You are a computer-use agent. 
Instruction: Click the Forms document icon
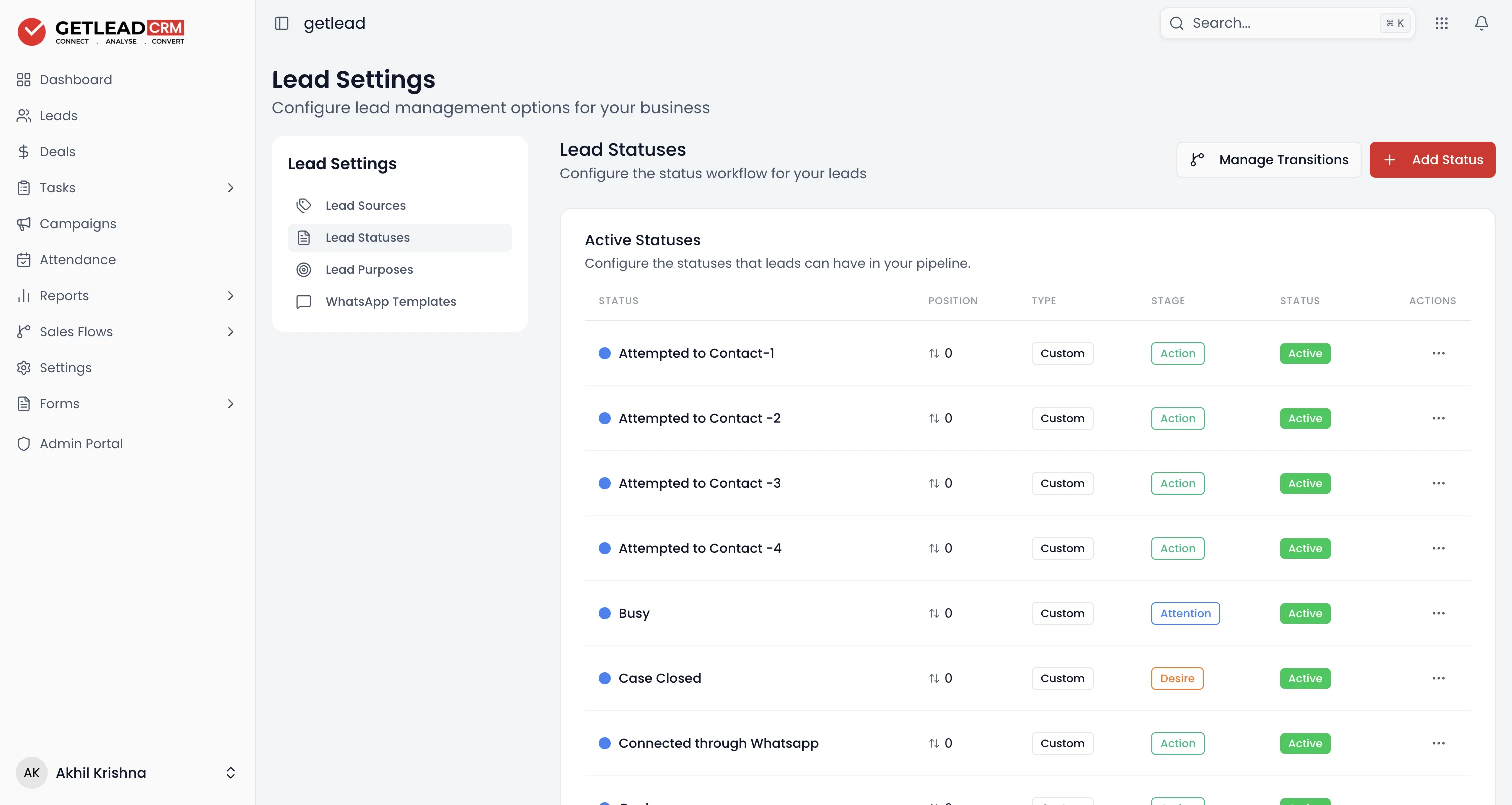(24, 404)
